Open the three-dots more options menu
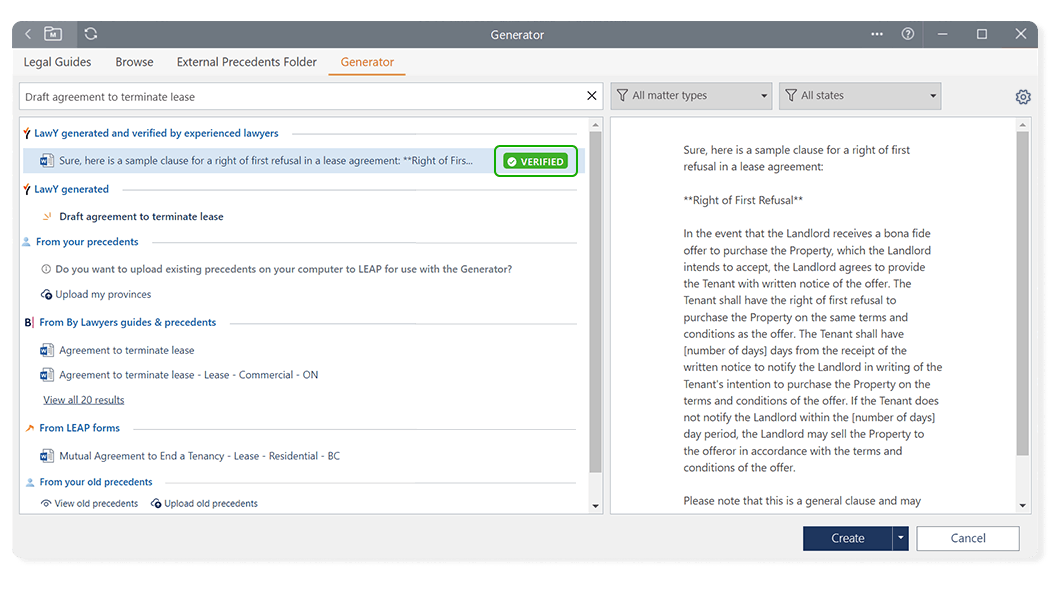 (877, 34)
